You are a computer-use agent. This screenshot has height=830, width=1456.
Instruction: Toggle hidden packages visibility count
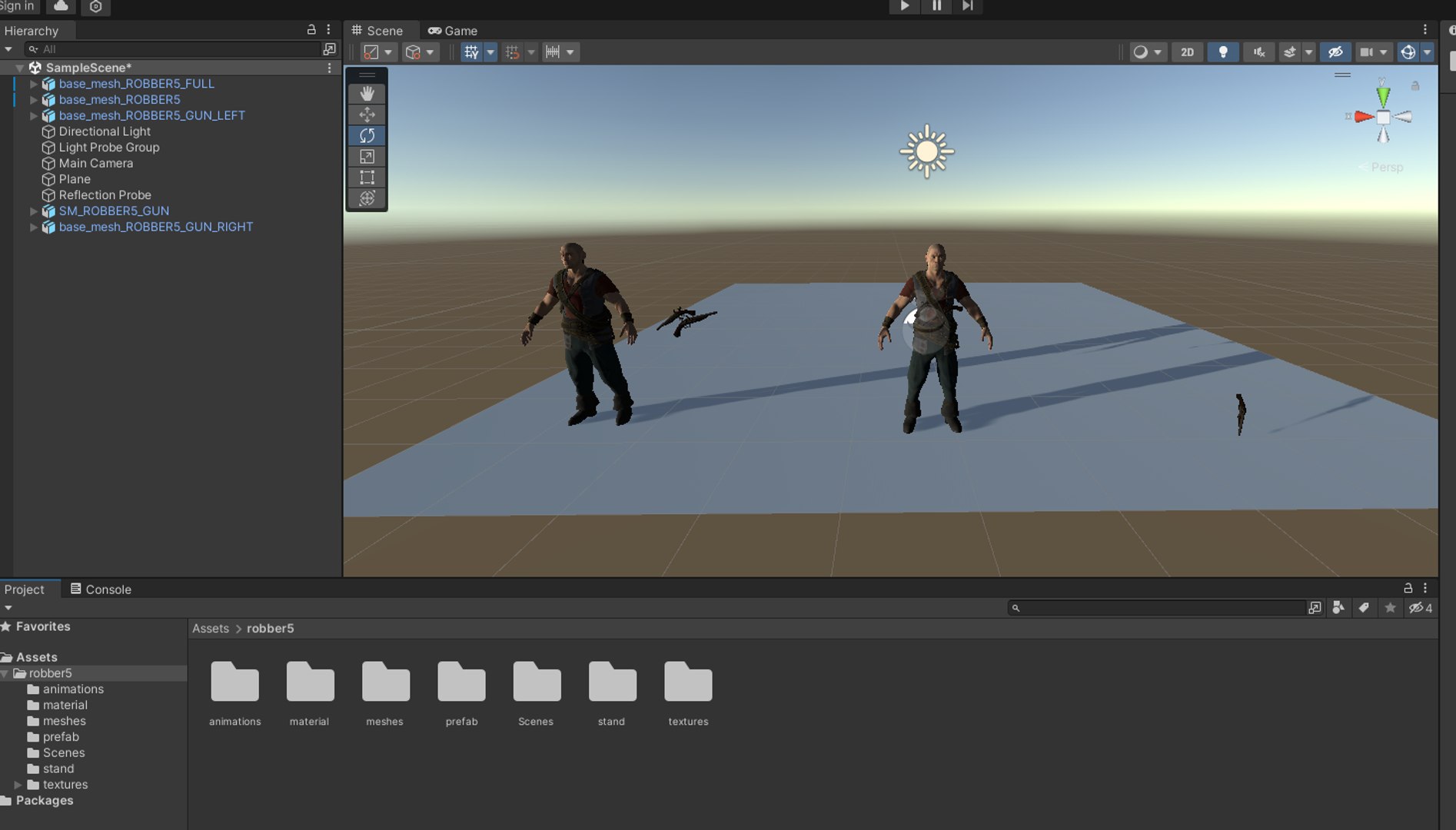coord(1420,608)
